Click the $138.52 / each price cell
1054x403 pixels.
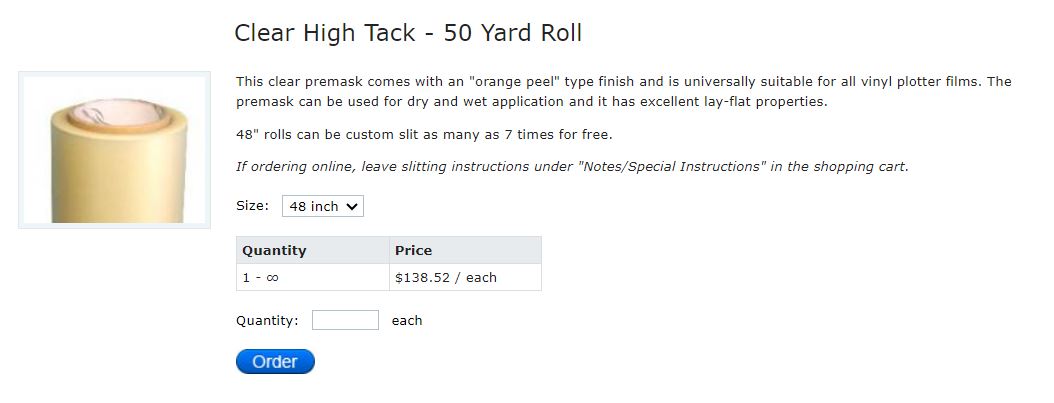coord(465,277)
